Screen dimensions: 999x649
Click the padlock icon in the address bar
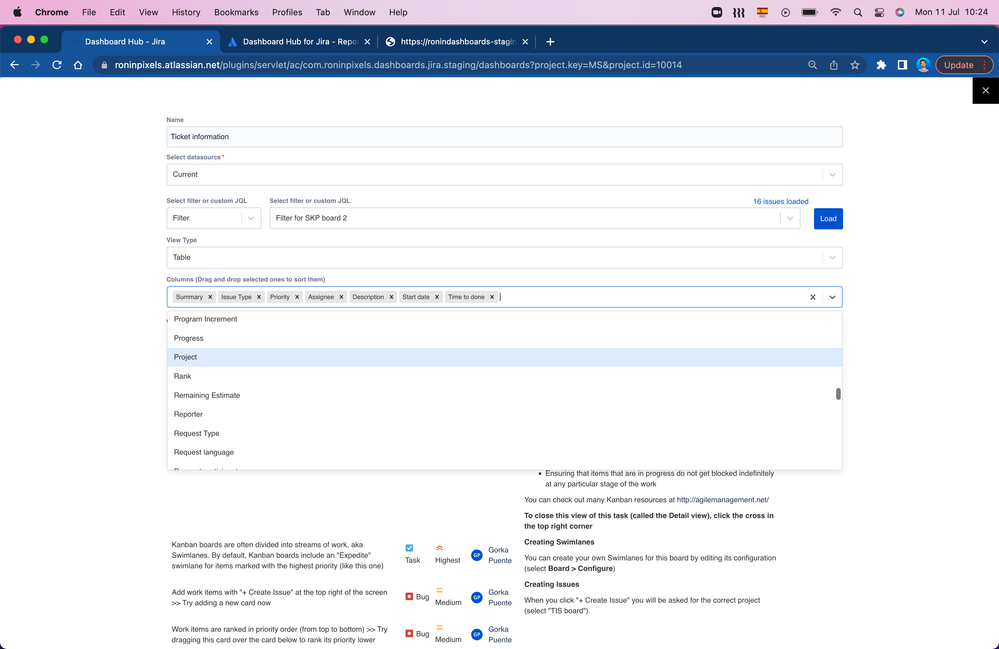pyautogui.click(x=104, y=64)
